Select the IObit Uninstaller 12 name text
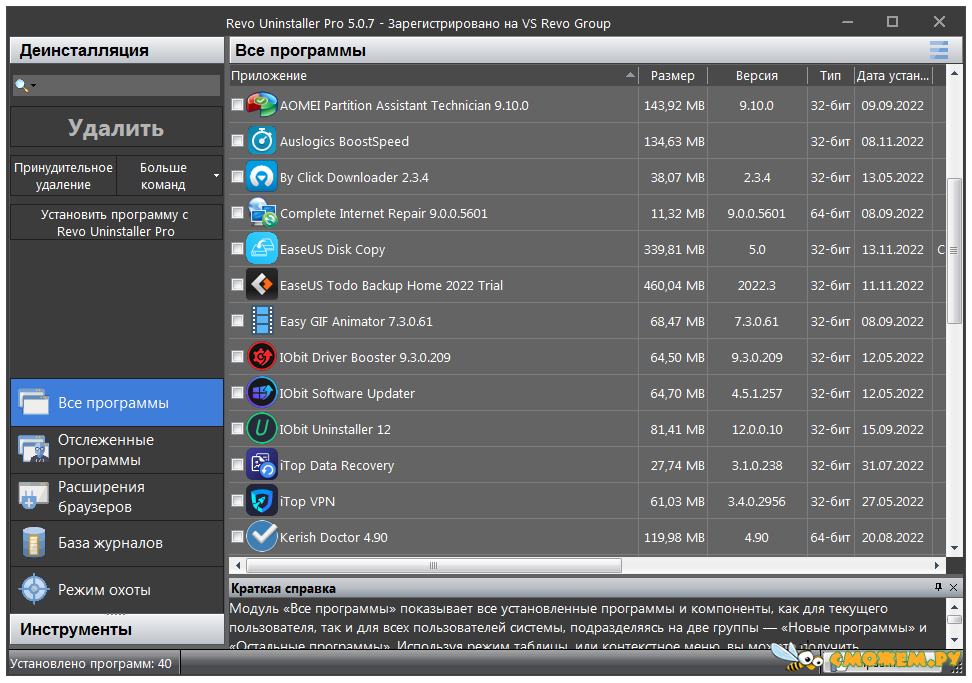The image size is (972, 683). [x=335, y=430]
